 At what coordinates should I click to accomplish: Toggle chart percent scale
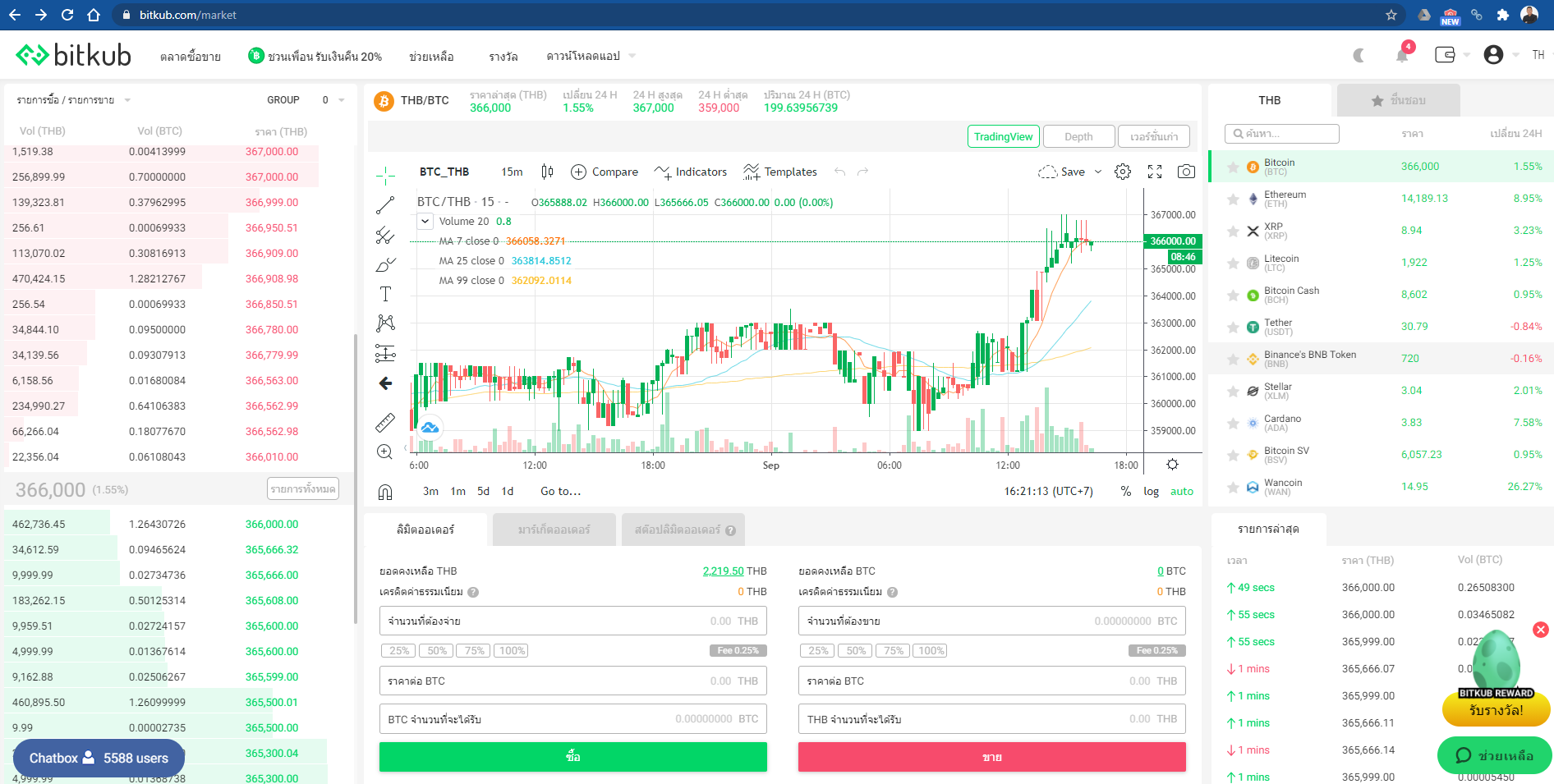1125,491
